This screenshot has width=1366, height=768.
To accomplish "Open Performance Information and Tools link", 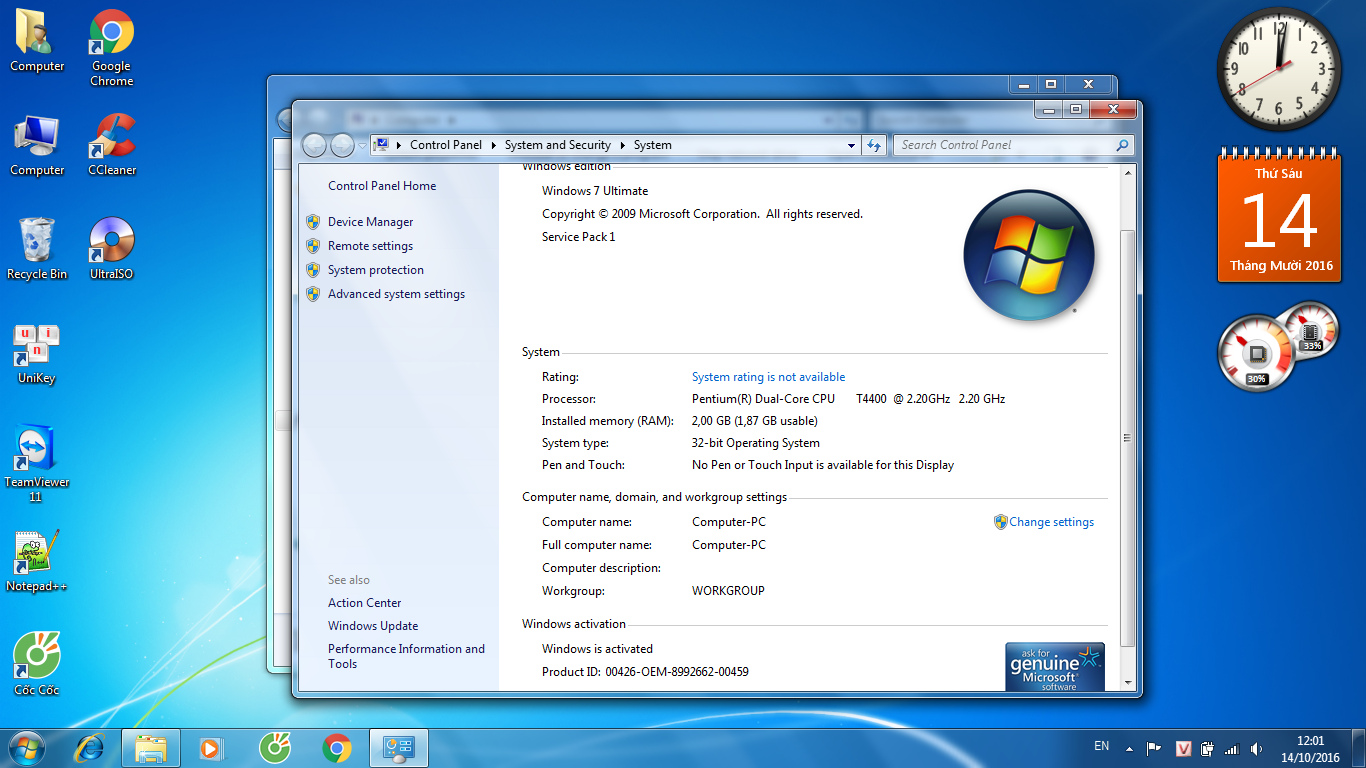I will pos(406,656).
